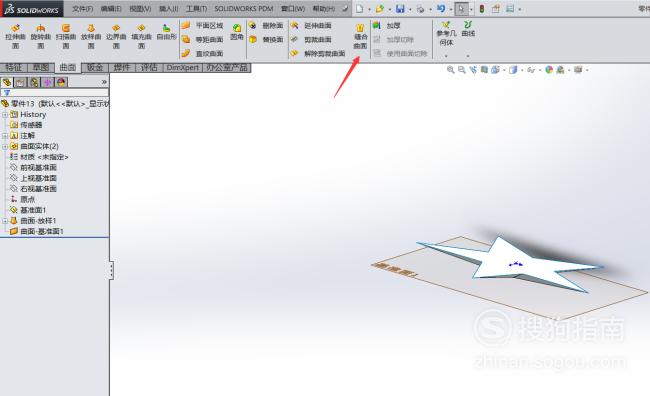Switch to the 特征 tab
650x396 pixels.
(13, 68)
